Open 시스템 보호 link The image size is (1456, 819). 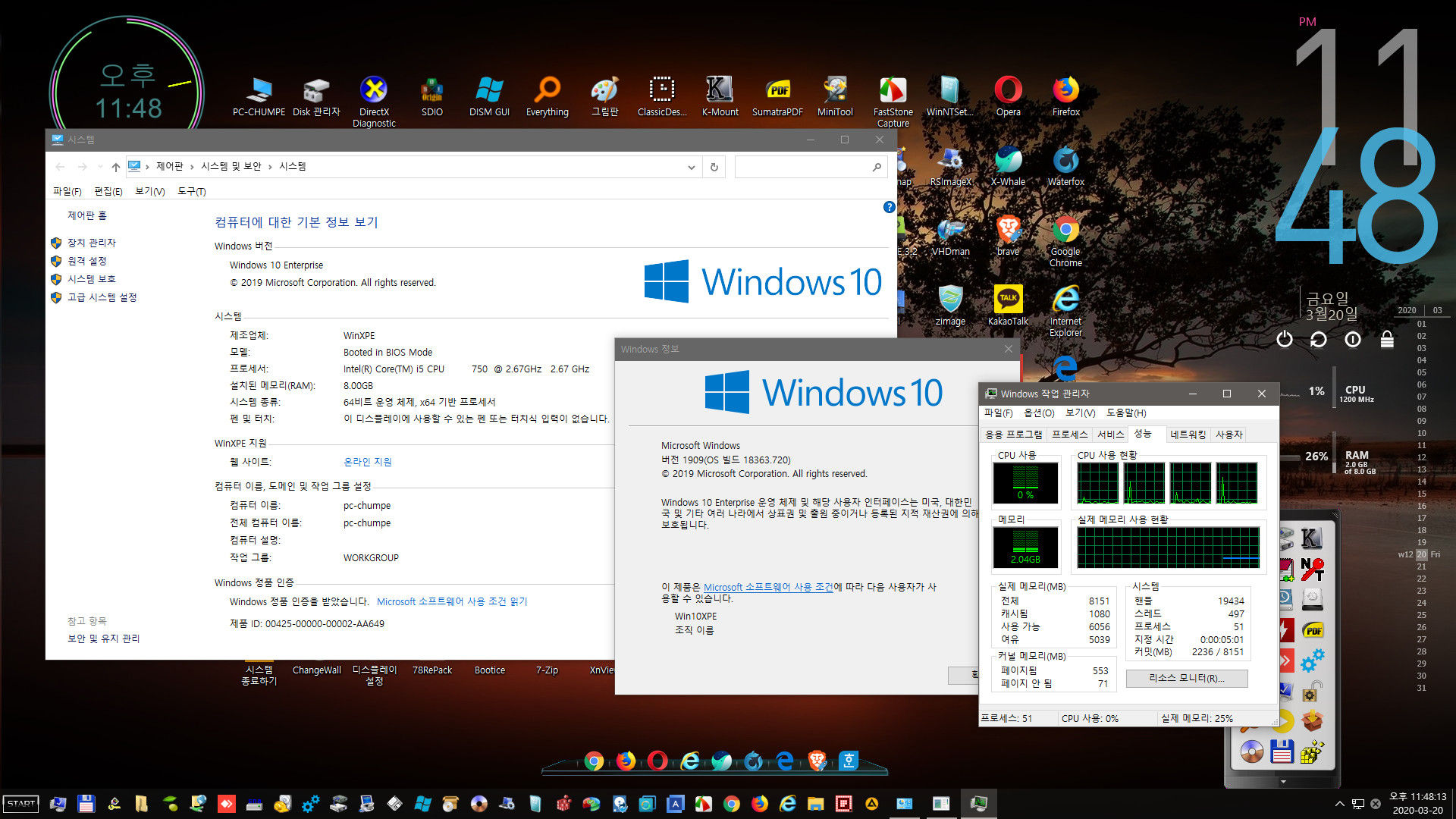(91, 279)
